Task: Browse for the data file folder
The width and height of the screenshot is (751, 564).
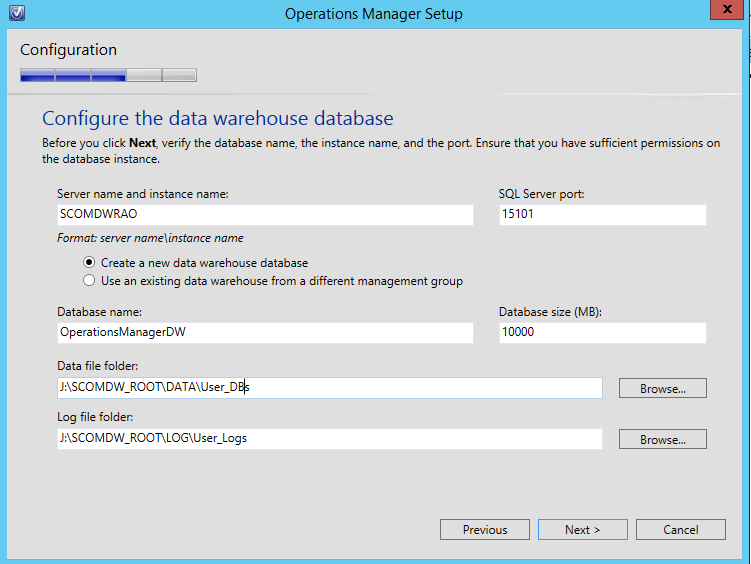Action: 663,388
